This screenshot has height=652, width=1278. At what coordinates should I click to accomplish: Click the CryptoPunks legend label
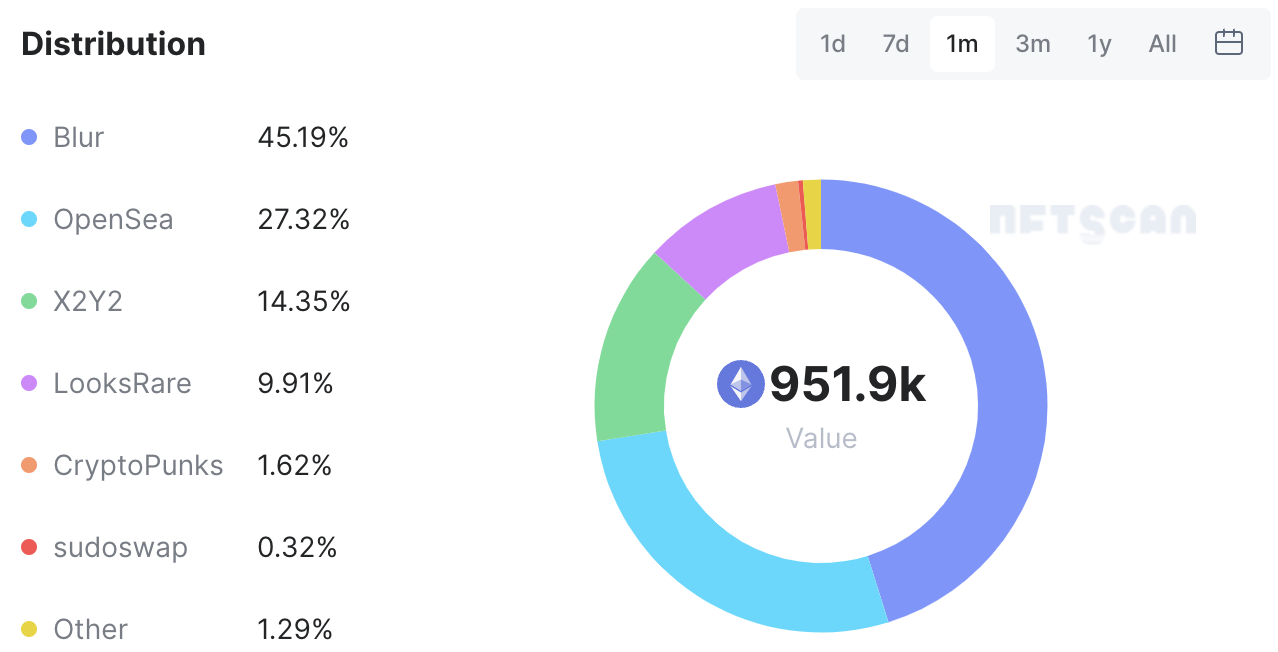point(138,465)
